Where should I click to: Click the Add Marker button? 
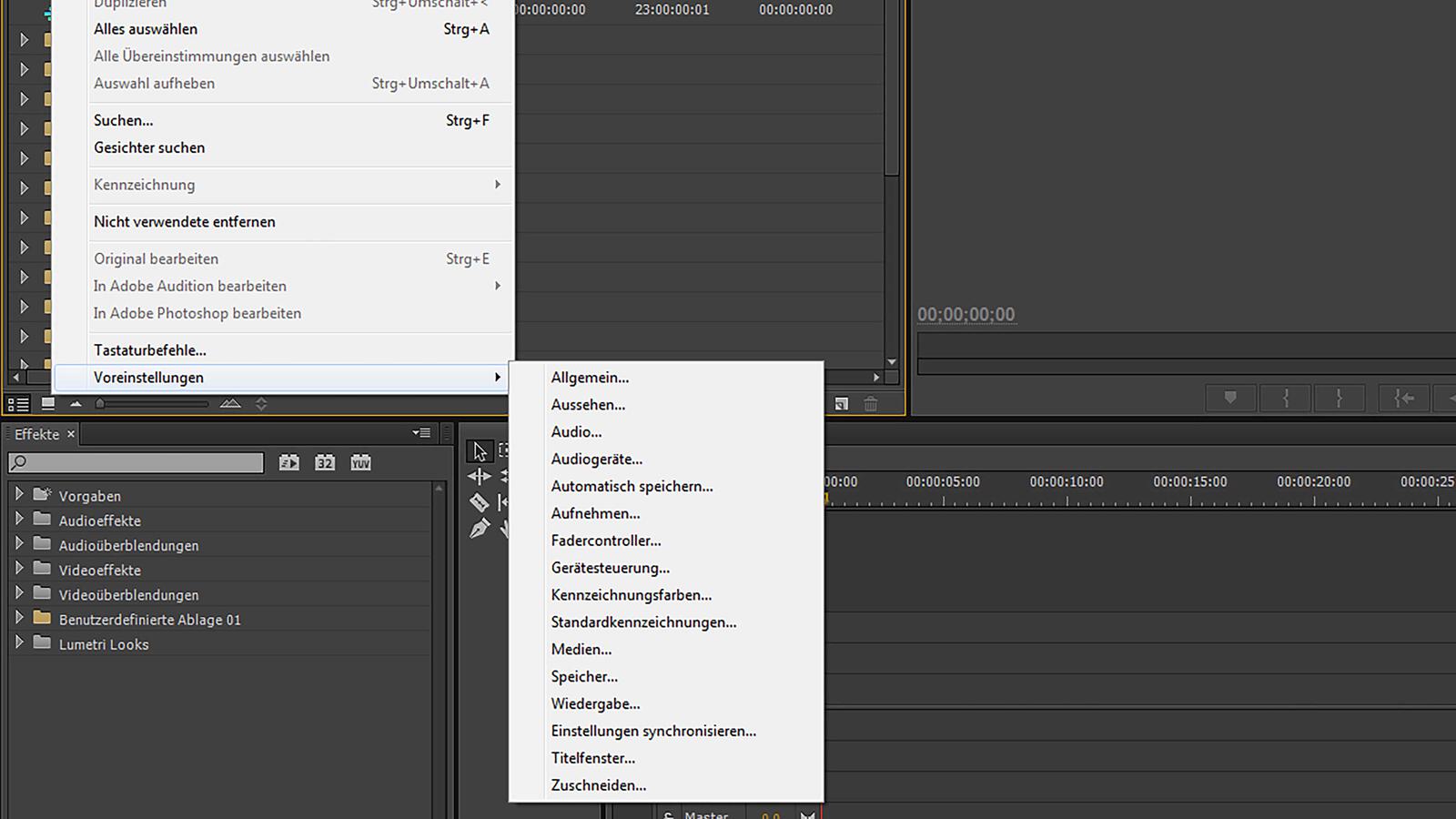tap(1230, 399)
